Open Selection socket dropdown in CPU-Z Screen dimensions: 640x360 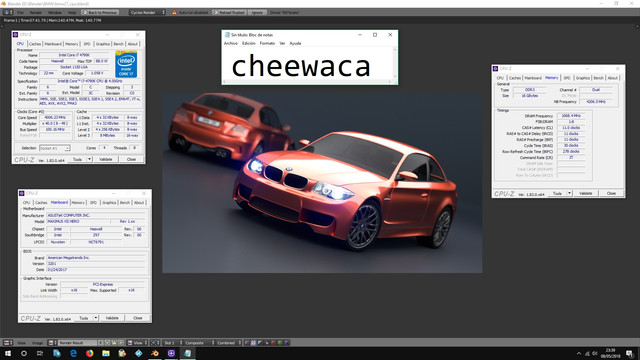coord(55,148)
